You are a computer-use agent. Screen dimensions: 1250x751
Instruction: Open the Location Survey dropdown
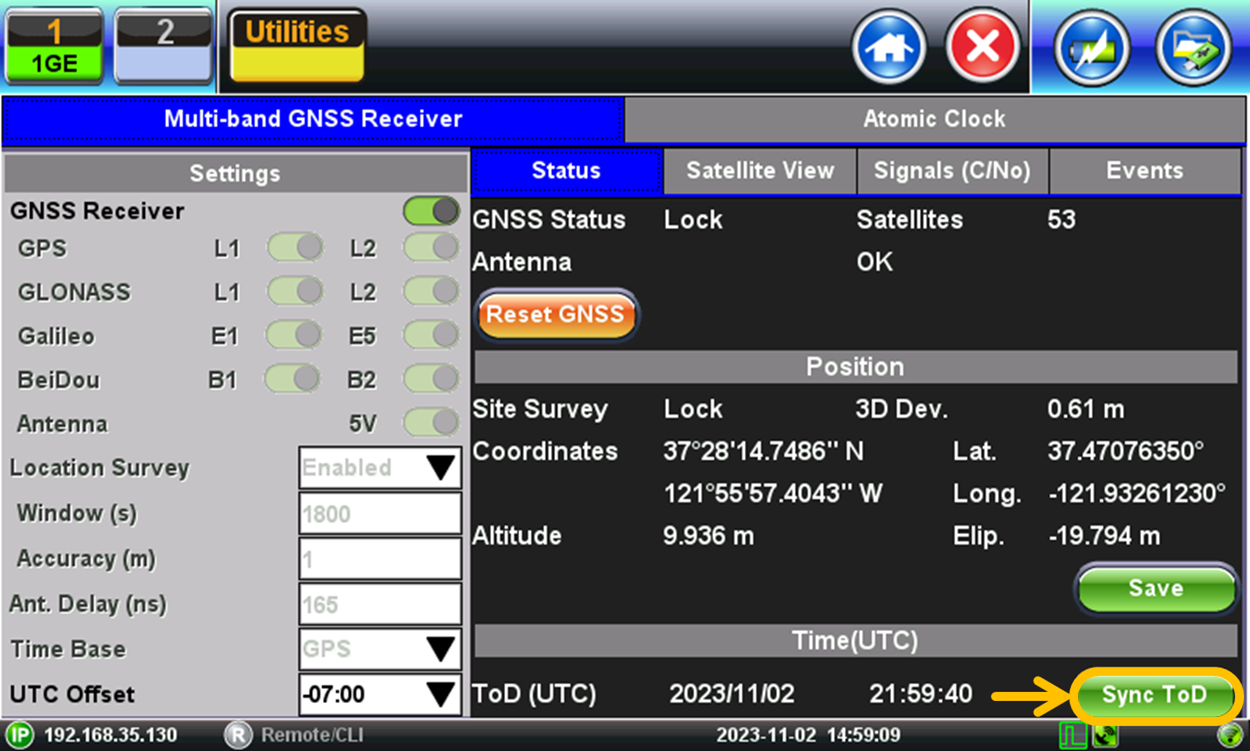click(379, 468)
